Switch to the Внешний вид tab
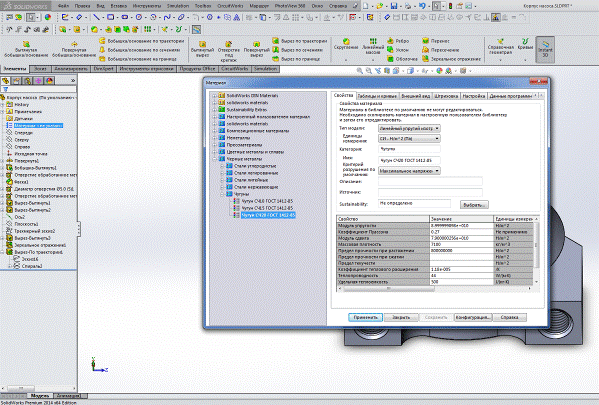Viewport: 599px width, 405px height. [415, 96]
